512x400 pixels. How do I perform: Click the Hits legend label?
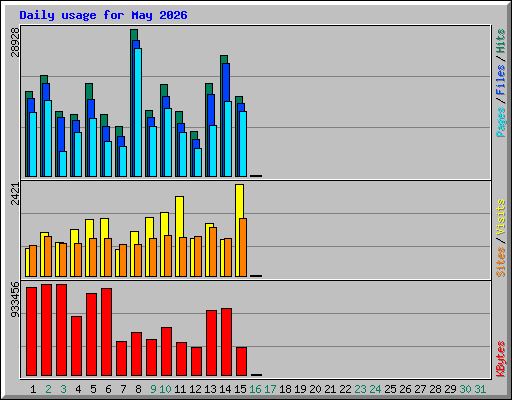[500, 41]
